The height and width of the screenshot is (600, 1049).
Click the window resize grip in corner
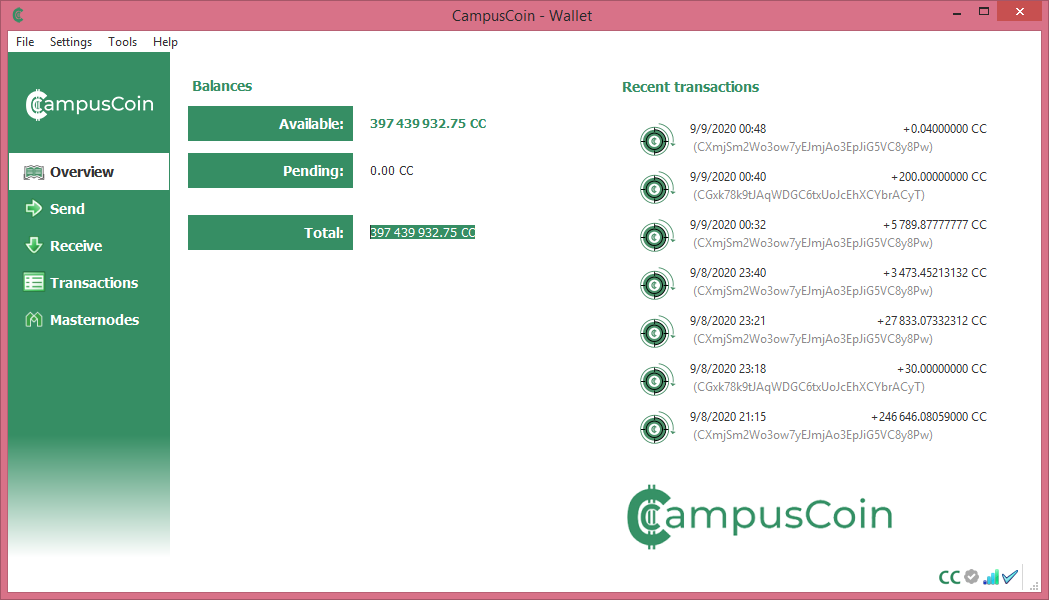[1034, 585]
